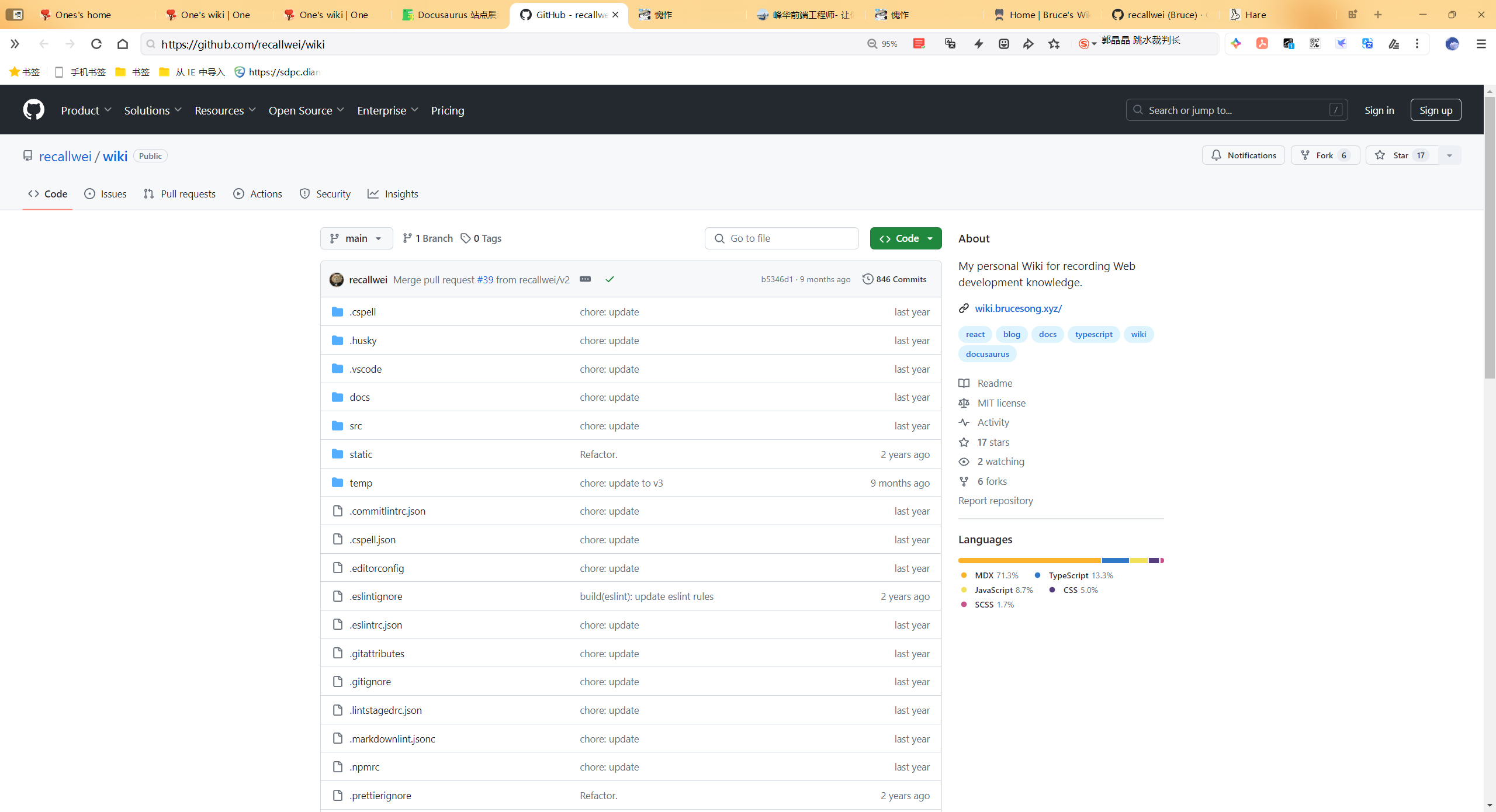Screen dimensions: 1496x812
Task: Click the browser back arrow
Action: click(44, 44)
